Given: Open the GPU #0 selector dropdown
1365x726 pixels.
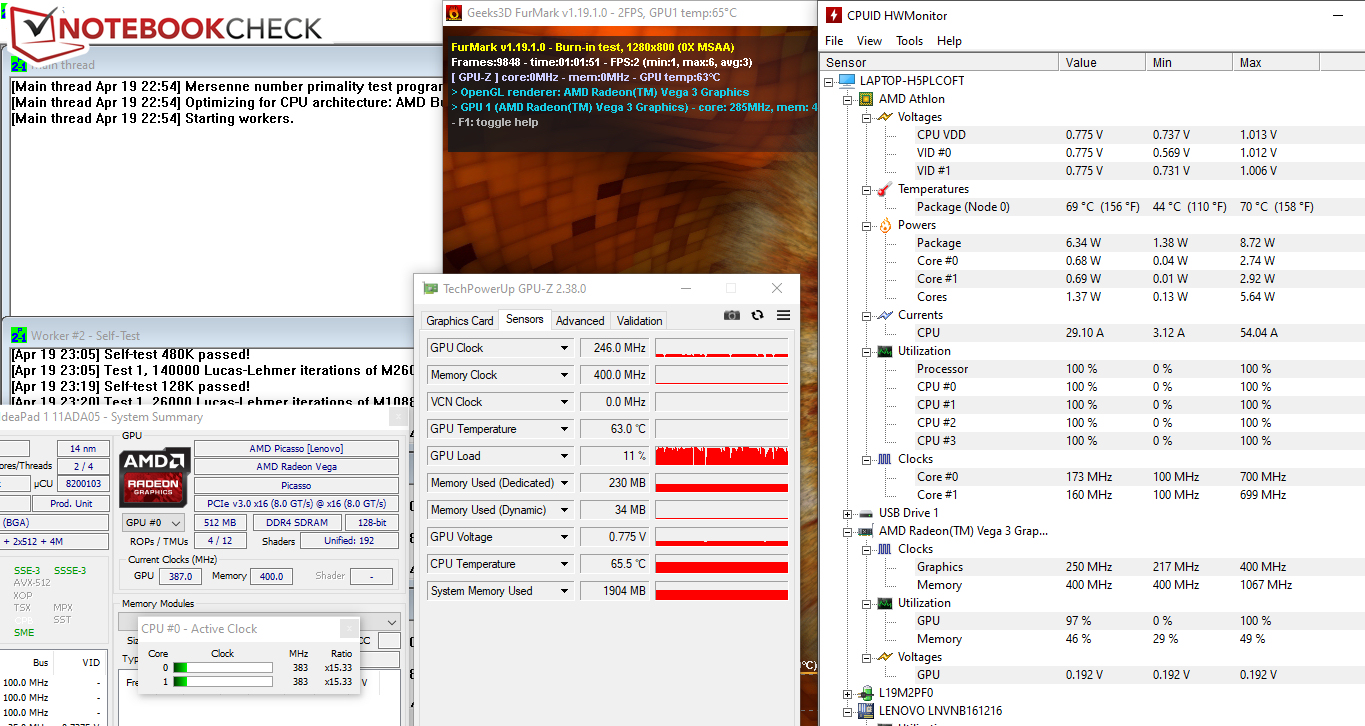Looking at the screenshot, I should pos(153,523).
